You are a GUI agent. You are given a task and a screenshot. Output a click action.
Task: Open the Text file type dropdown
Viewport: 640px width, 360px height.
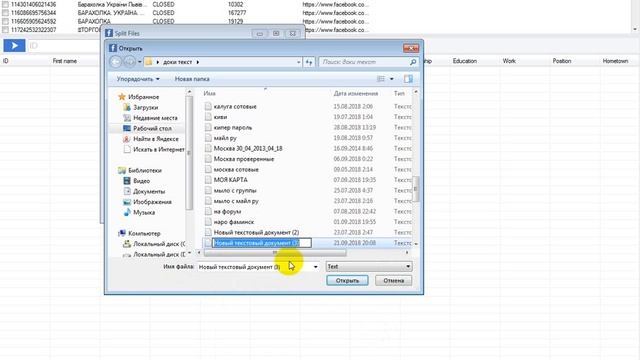369,267
